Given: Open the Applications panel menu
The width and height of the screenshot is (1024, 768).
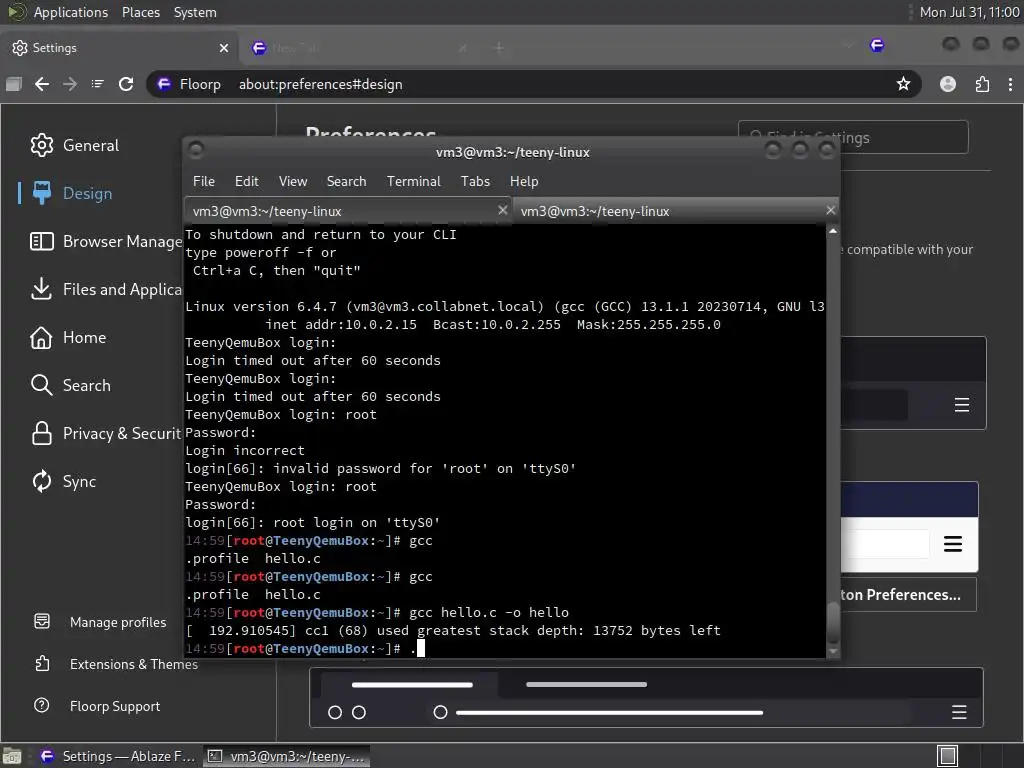Looking at the screenshot, I should pyautogui.click(x=71, y=12).
